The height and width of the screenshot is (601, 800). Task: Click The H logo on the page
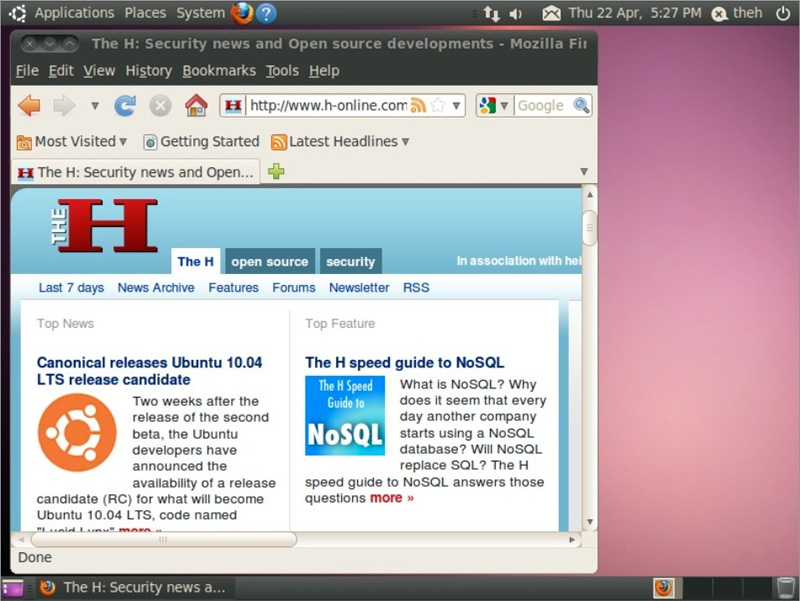[105, 225]
